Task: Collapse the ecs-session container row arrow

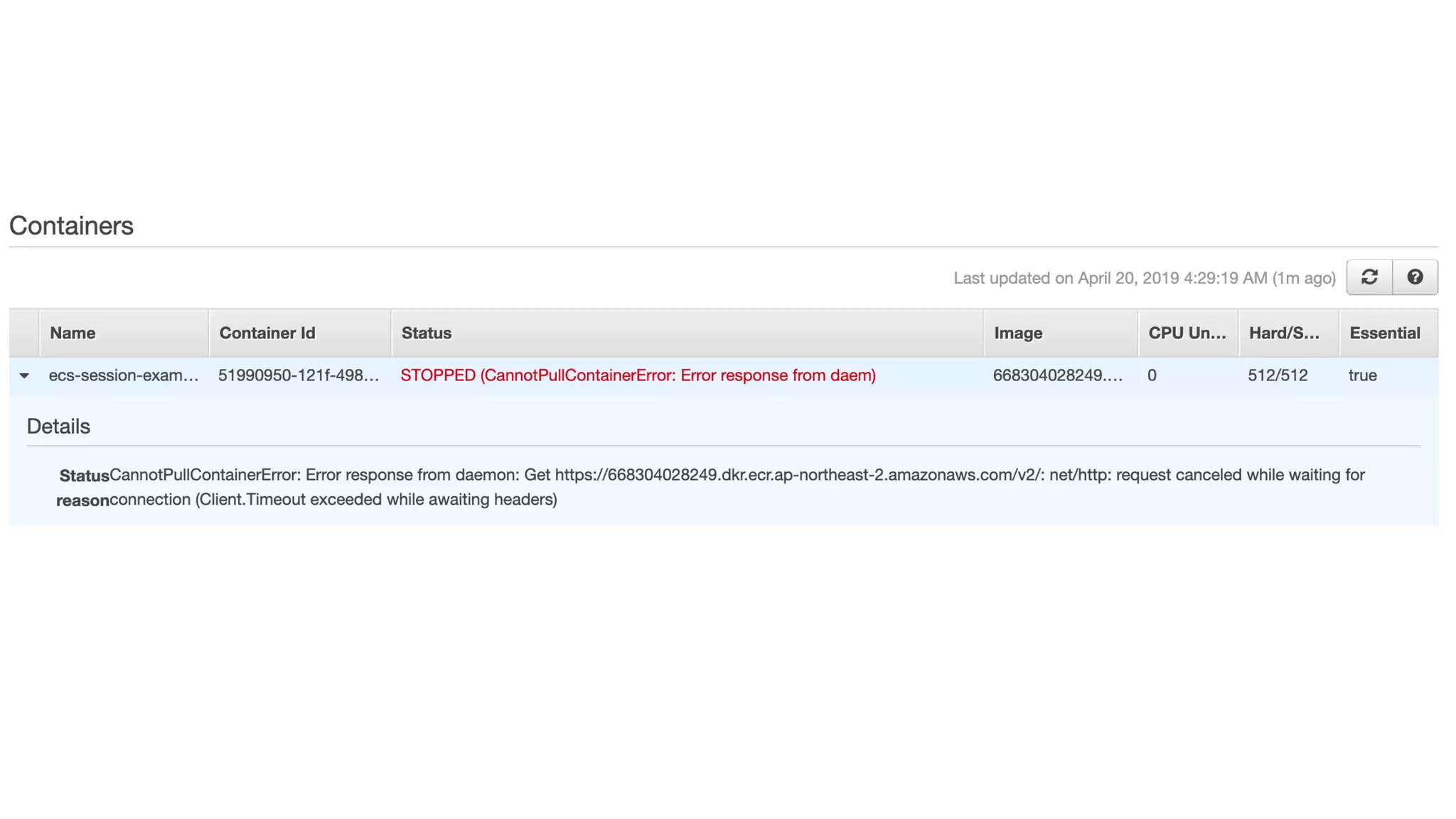Action: coord(24,375)
